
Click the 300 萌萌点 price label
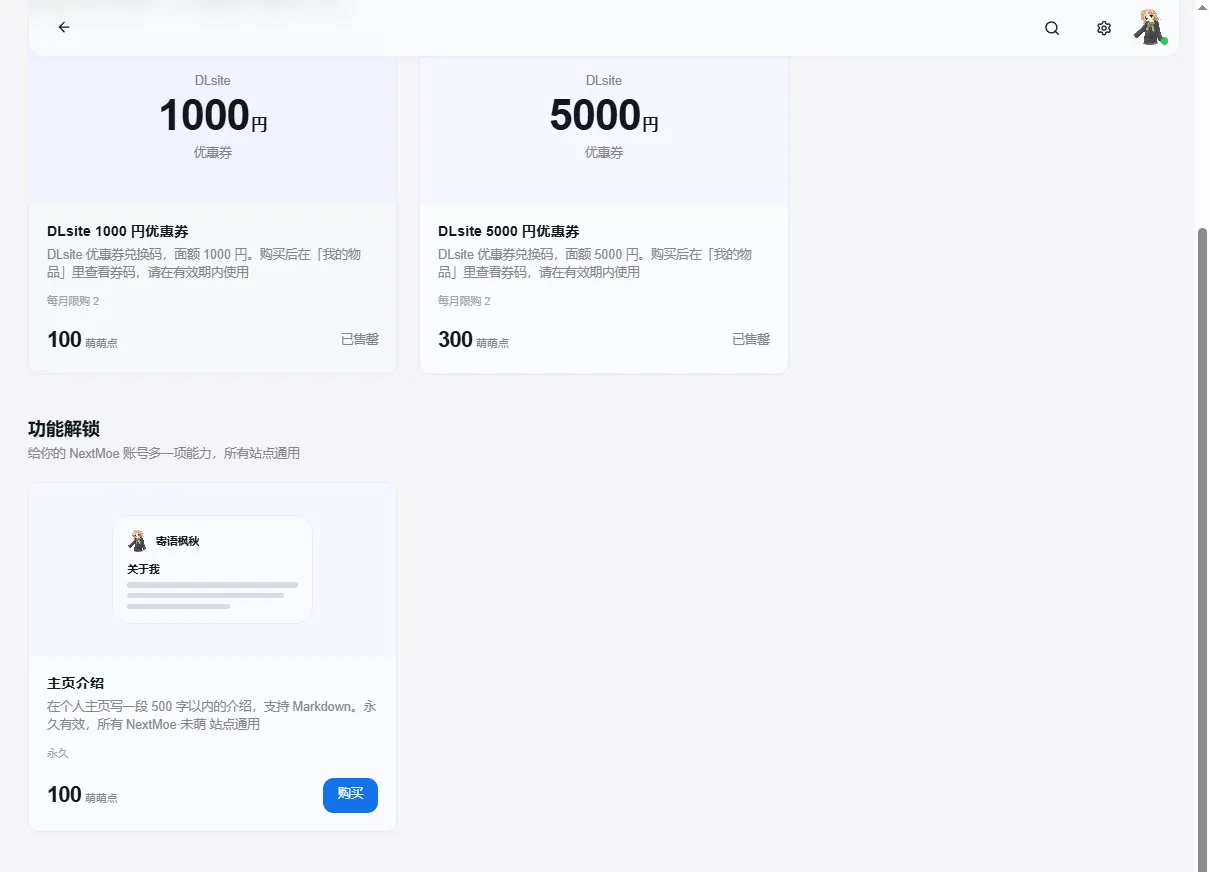[473, 340]
